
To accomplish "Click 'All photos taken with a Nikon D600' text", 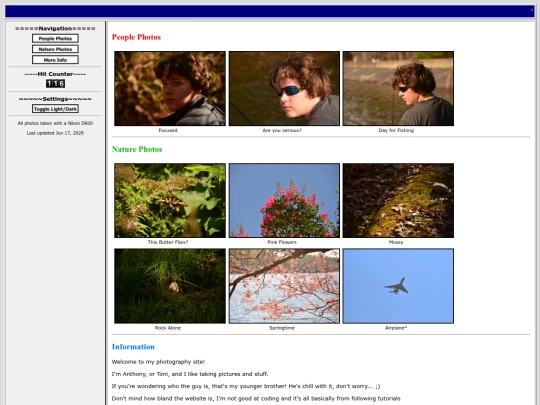I will click(x=55, y=123).
